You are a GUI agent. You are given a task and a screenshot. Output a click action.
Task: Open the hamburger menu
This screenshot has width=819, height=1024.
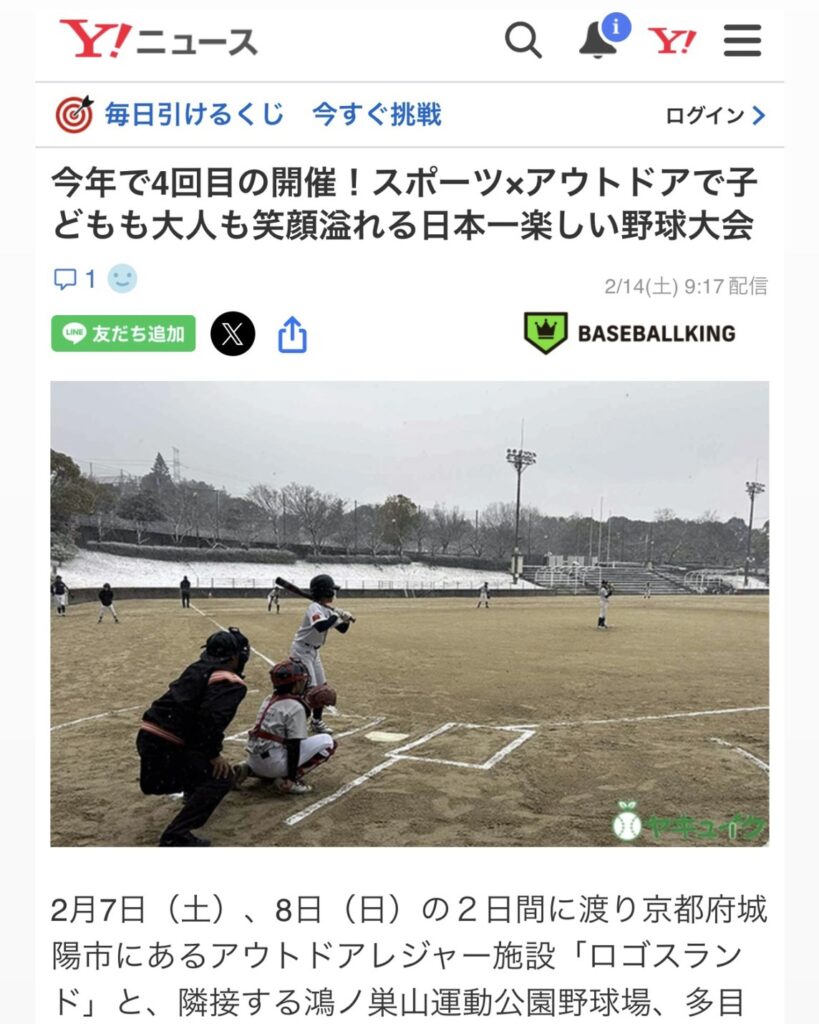(743, 40)
